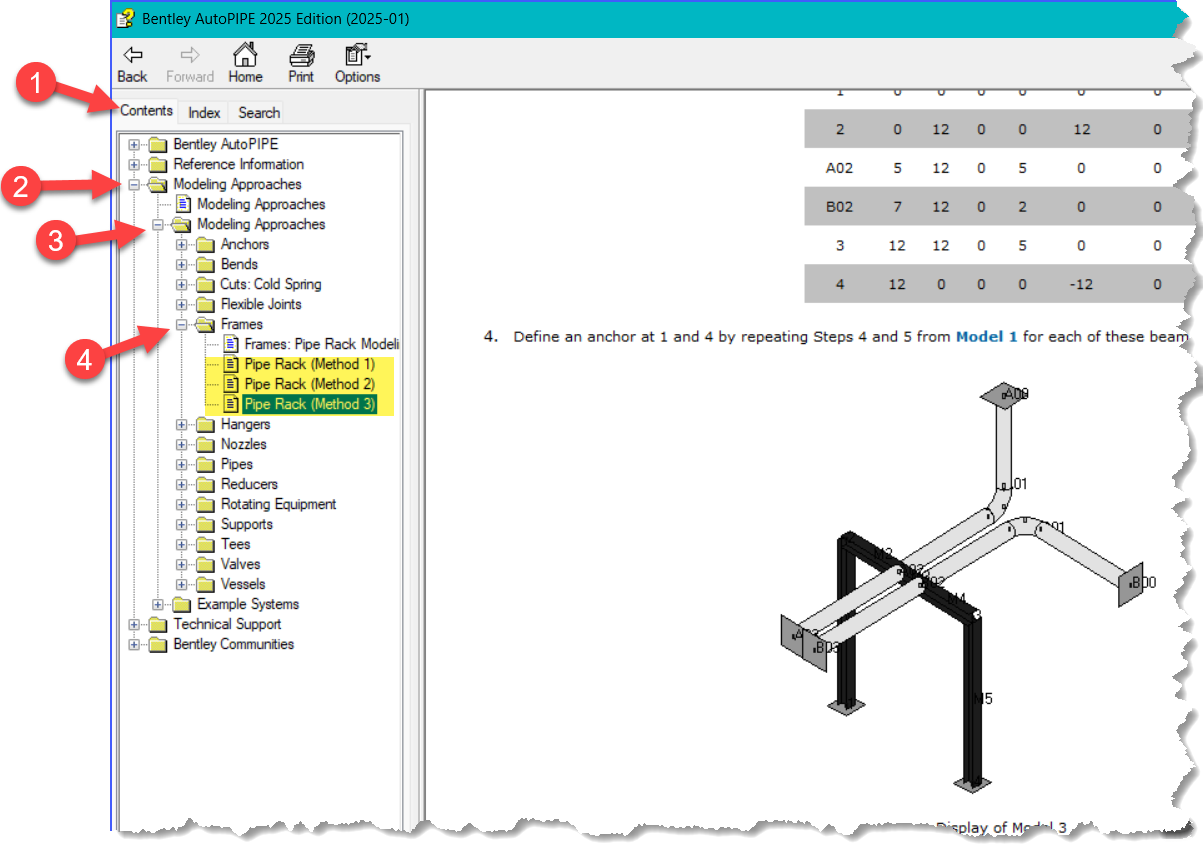The image size is (1203, 846).
Task: Click the Pipes folder icon
Action: click(x=205, y=464)
